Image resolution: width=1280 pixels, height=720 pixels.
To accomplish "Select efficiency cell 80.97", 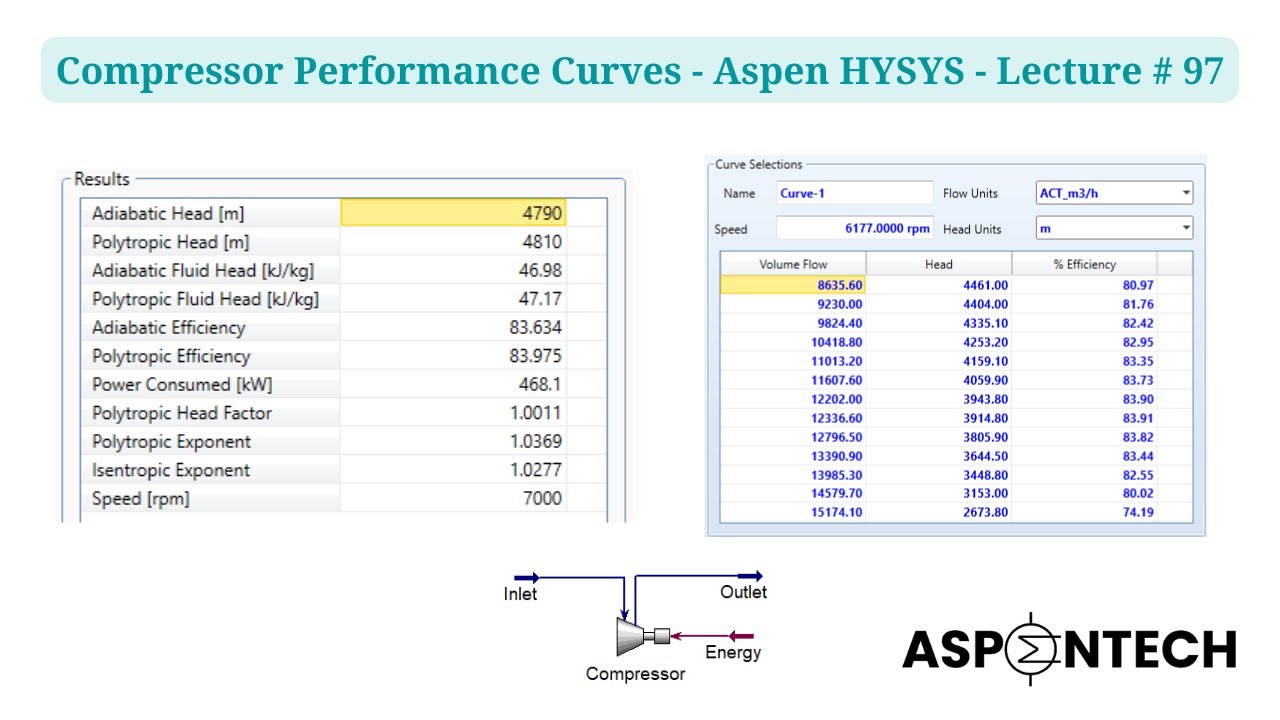I will point(1085,285).
